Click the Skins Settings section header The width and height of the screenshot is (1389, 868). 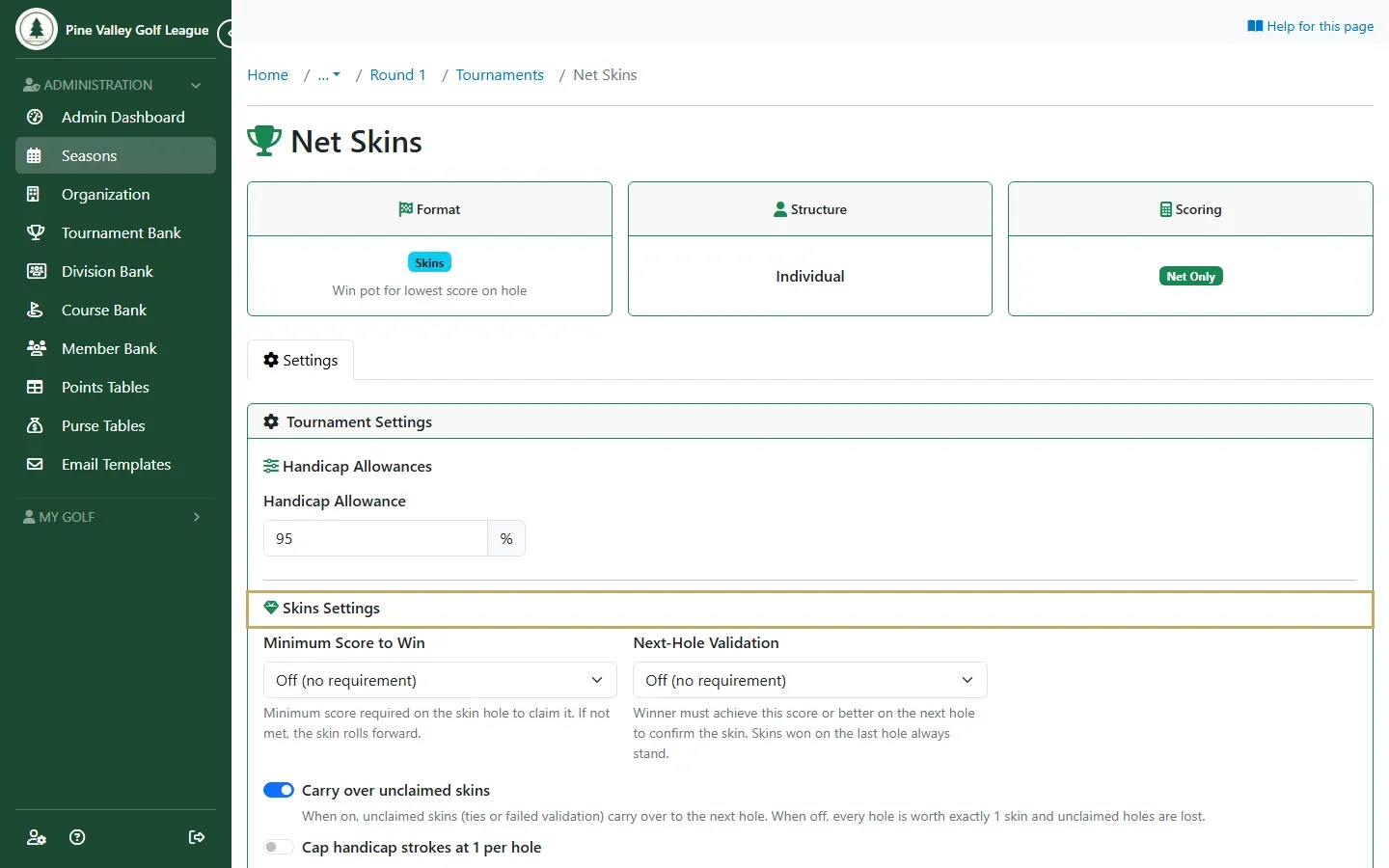pyautogui.click(x=810, y=609)
